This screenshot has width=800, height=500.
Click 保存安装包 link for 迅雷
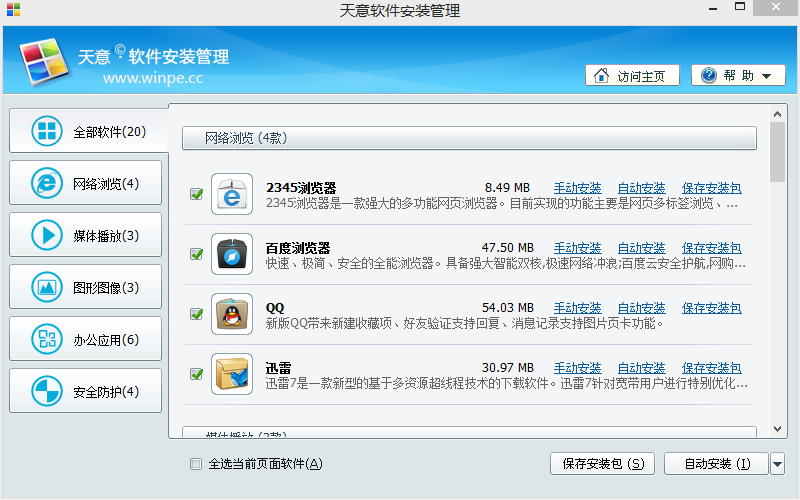click(712, 368)
